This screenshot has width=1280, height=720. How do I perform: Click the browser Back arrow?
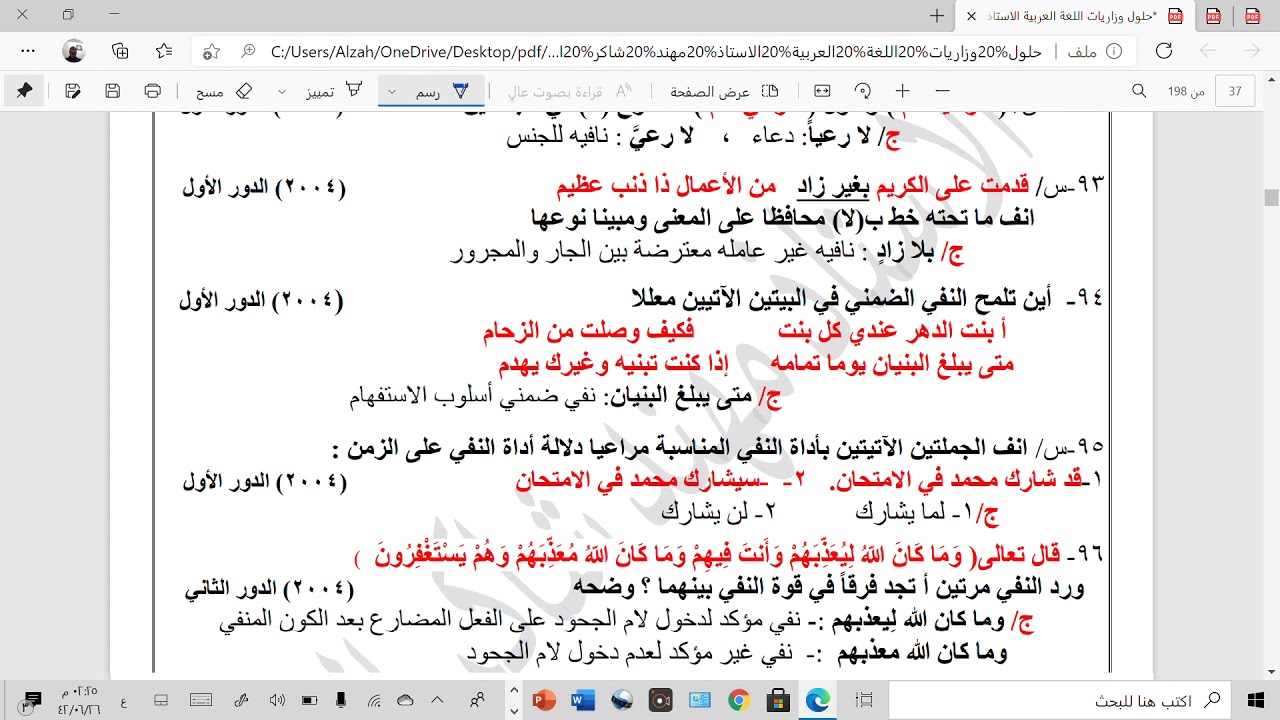point(1207,51)
